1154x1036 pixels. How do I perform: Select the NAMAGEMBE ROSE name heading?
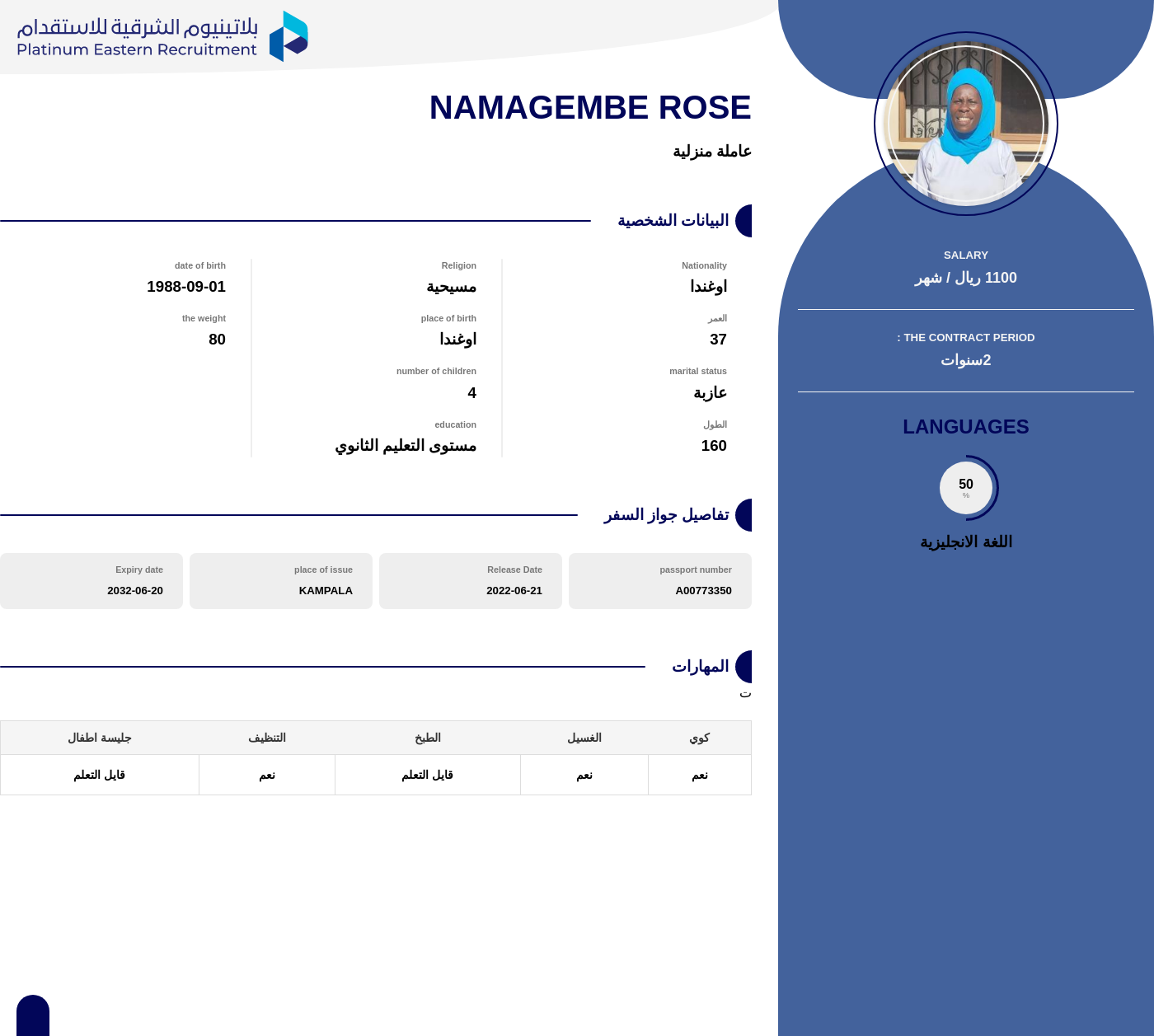point(589,108)
